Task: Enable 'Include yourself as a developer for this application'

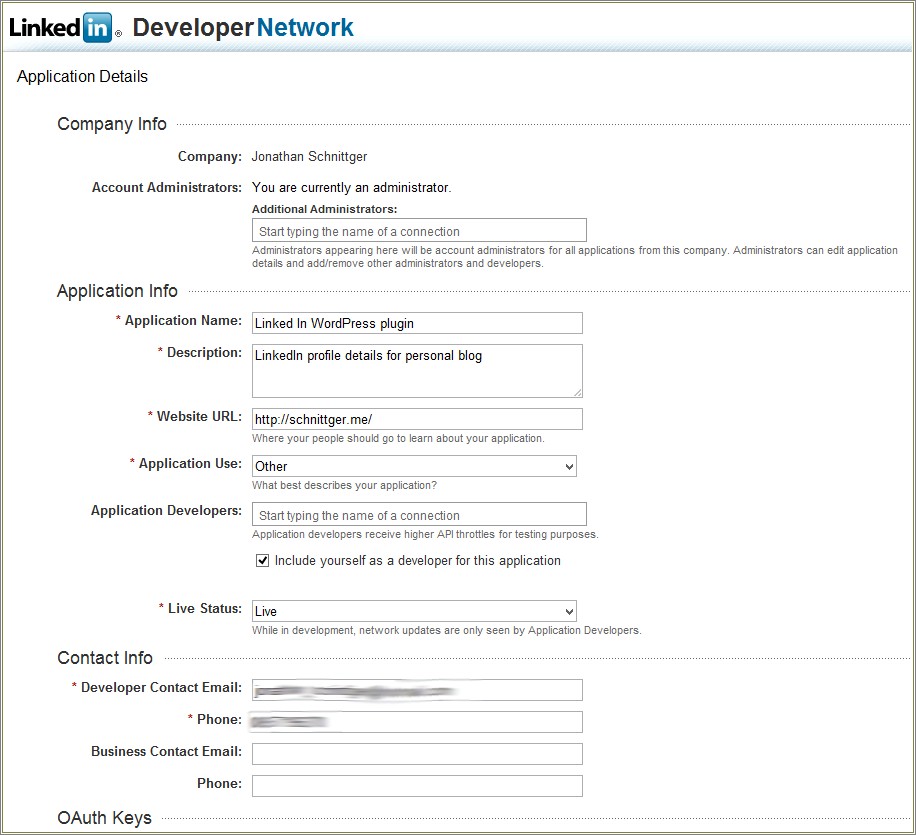Action: (x=262, y=560)
